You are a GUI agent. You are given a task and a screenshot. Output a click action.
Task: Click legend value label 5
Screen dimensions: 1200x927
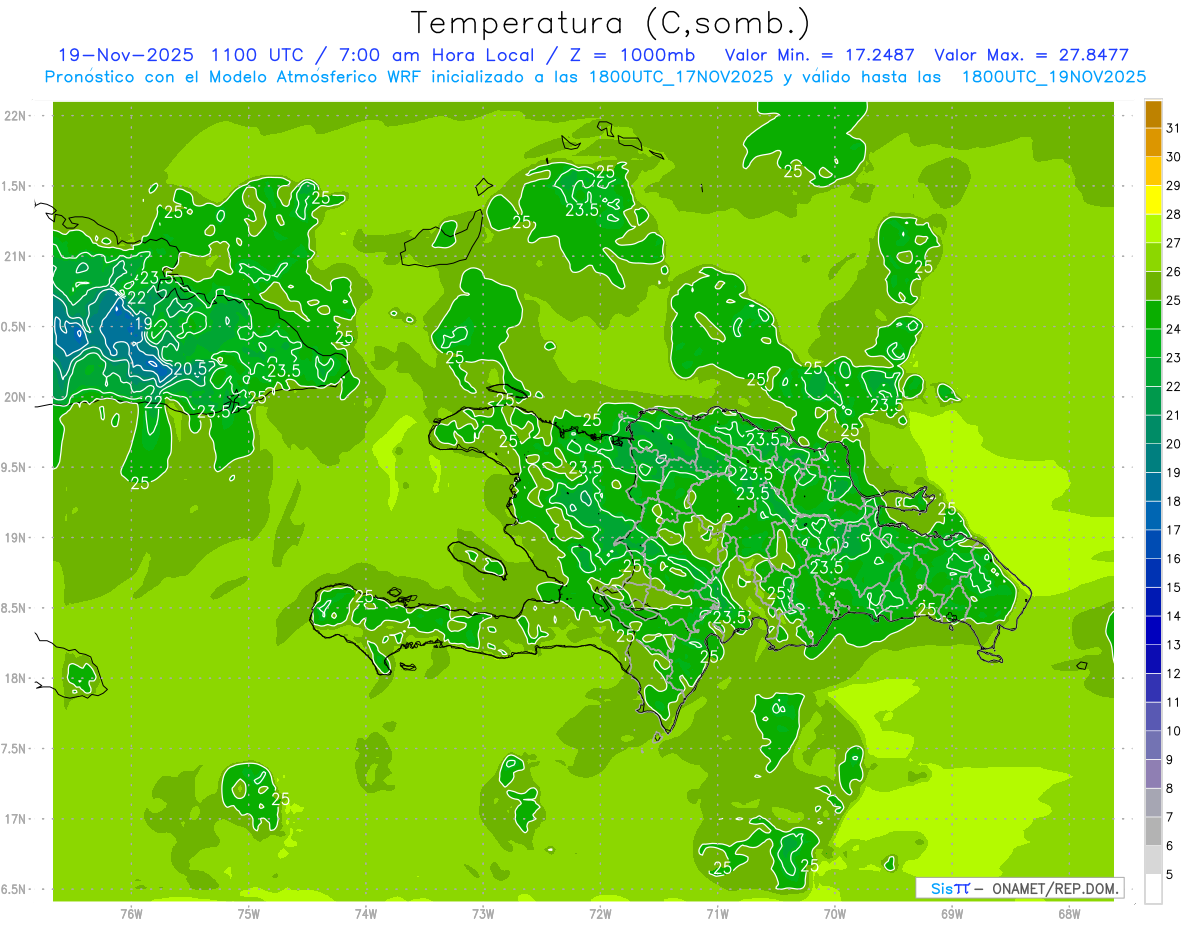(x=1171, y=874)
